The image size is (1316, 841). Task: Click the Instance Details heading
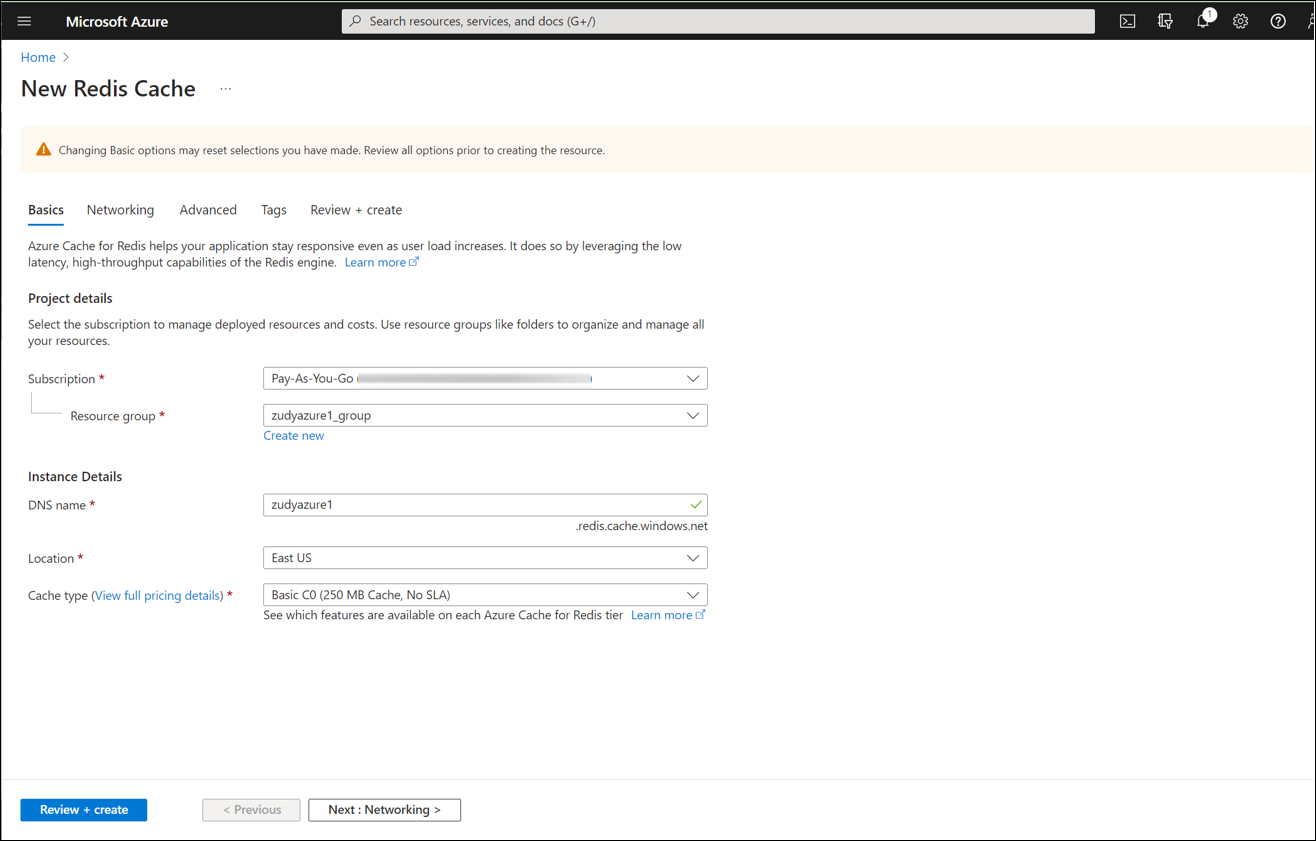pyautogui.click(x=75, y=477)
